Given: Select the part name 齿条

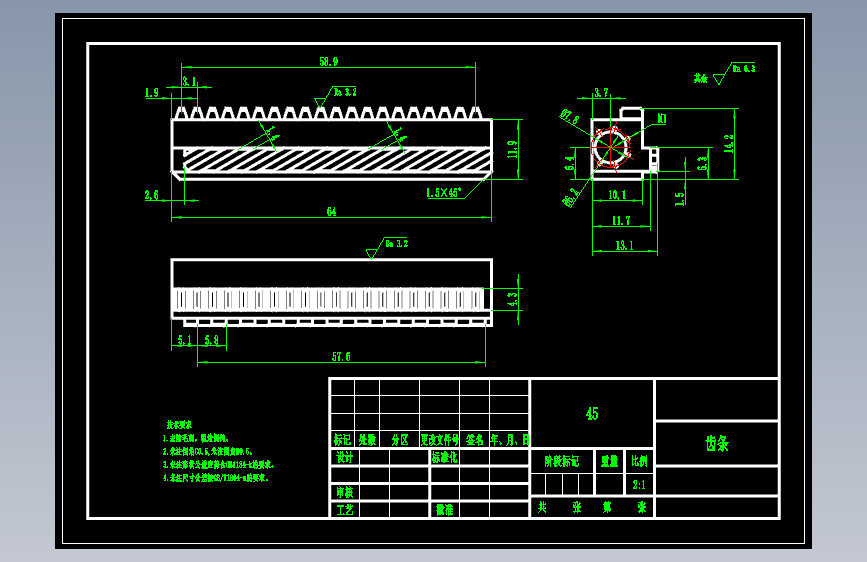Looking at the screenshot, I should (x=717, y=444).
